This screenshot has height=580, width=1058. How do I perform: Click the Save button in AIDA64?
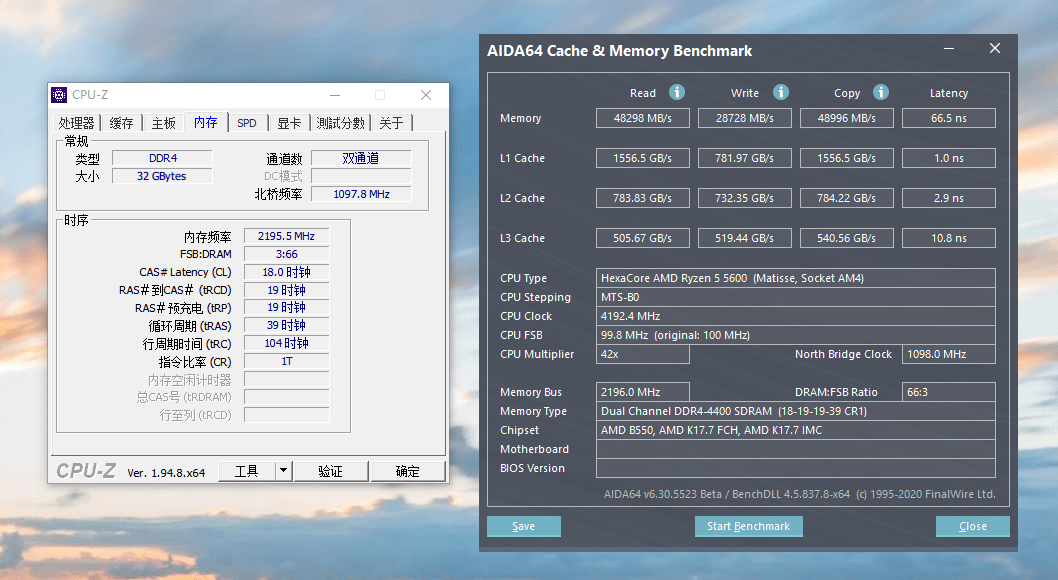point(524,526)
